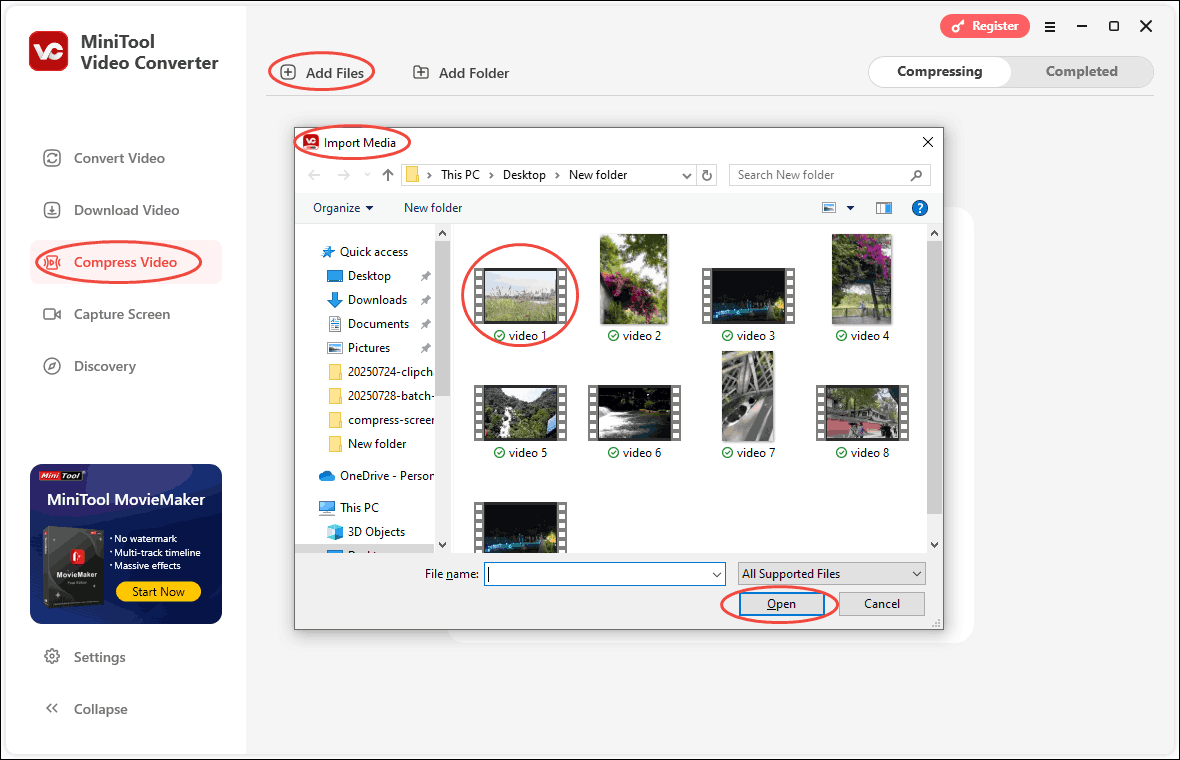Select This PC in navigation tree
Viewport: 1180px width, 760px height.
(x=349, y=508)
